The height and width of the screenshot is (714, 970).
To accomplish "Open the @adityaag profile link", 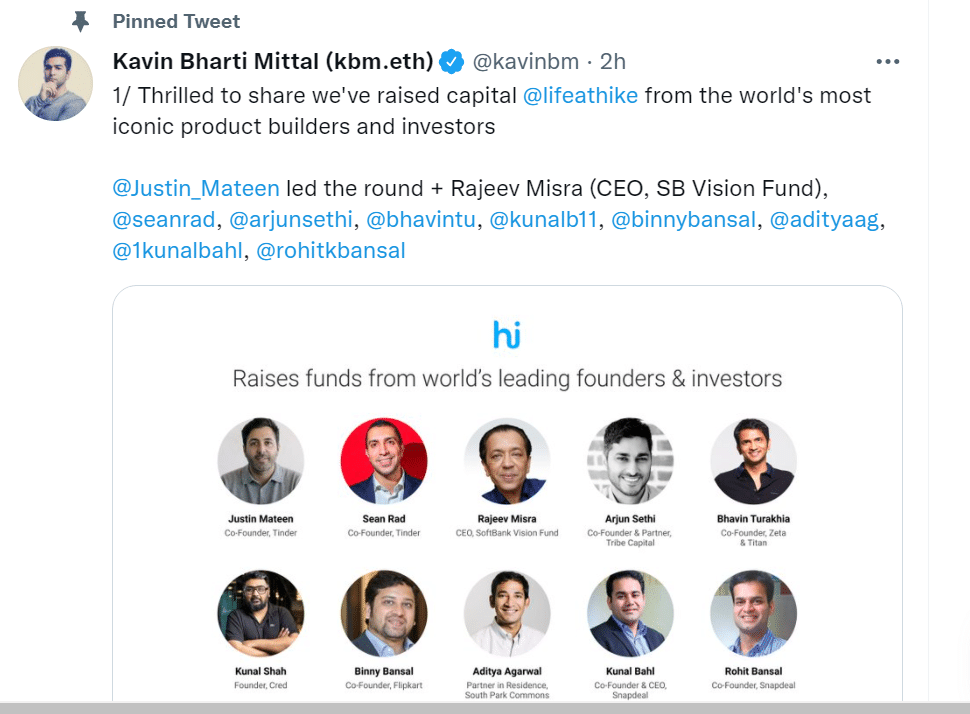I will click(827, 219).
